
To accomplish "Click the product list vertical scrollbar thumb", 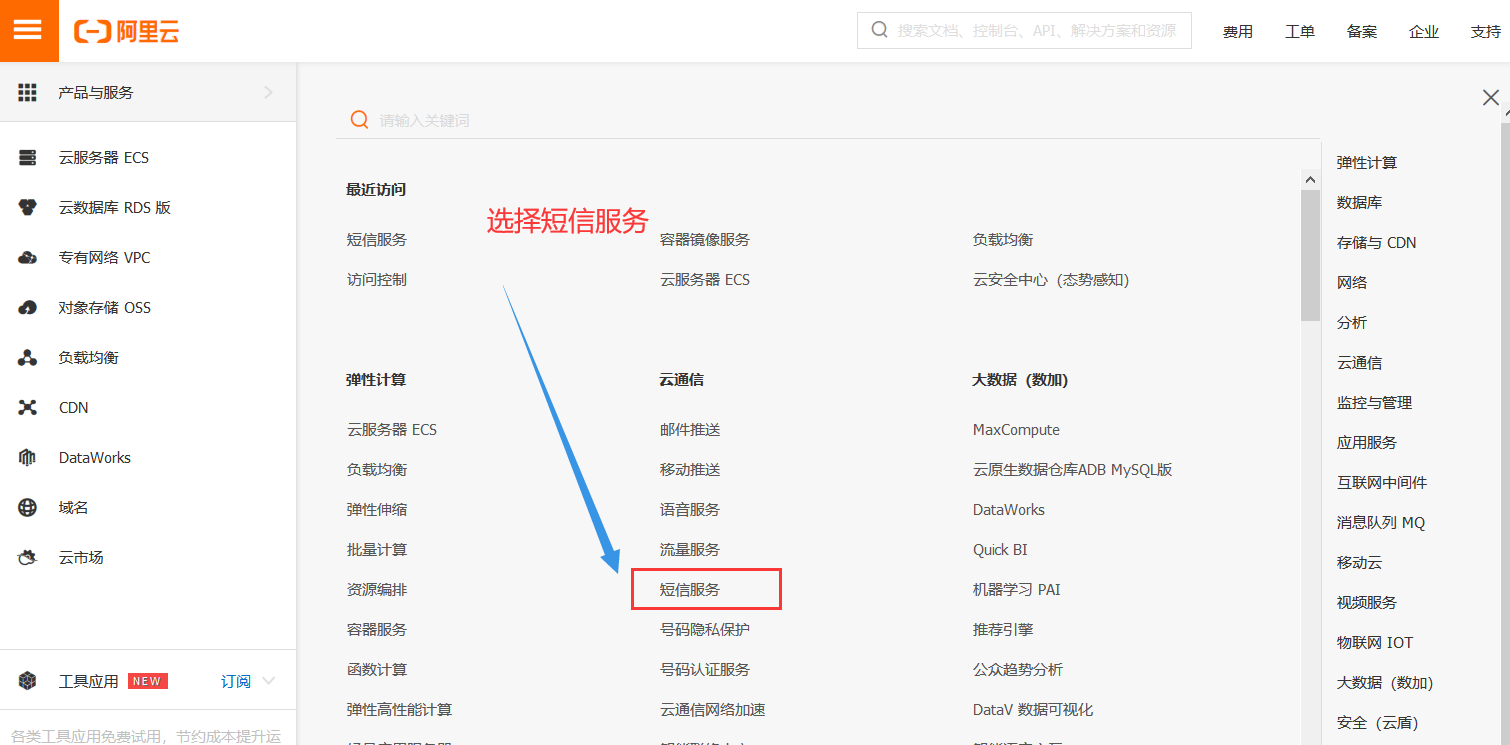I will pyautogui.click(x=1310, y=255).
